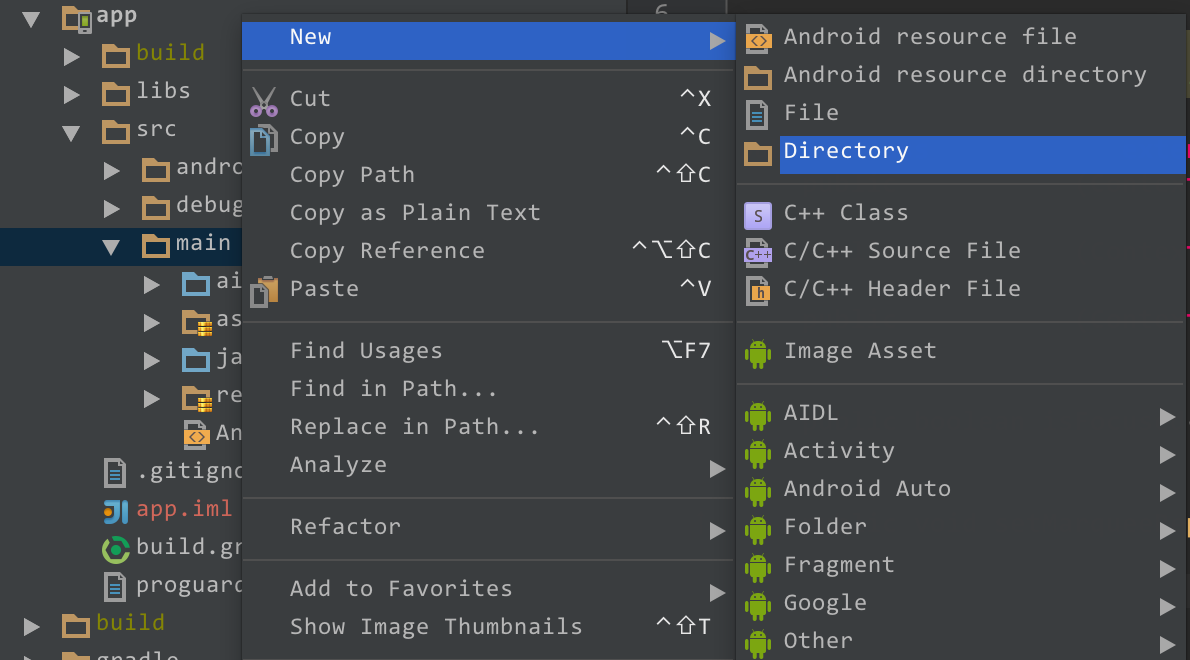Choose Copy Path
Screen dimensions: 1190x660
tap(488, 174)
